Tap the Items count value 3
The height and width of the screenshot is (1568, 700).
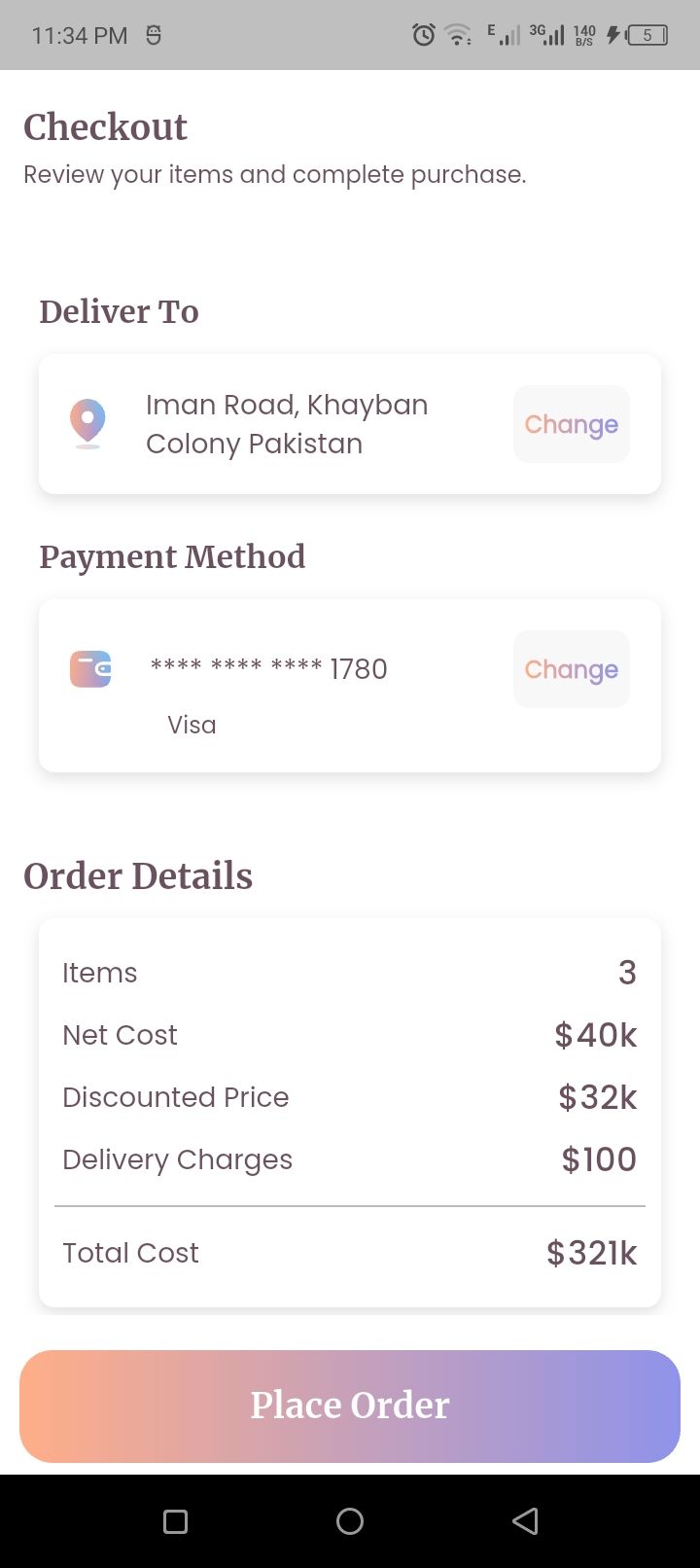click(627, 973)
